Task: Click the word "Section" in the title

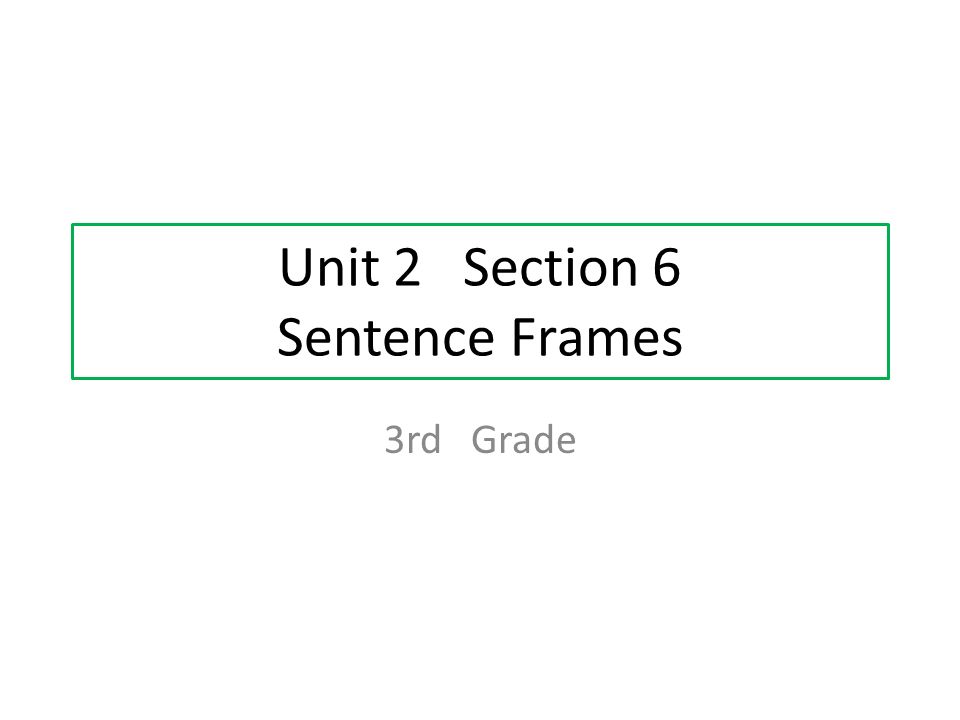Action: (550, 268)
